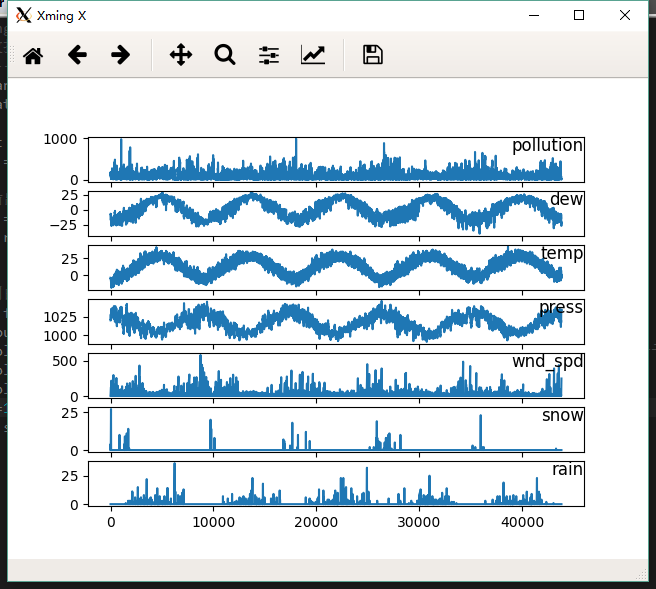
Task: Close the Xming X window
Action: pyautogui.click(x=625, y=15)
